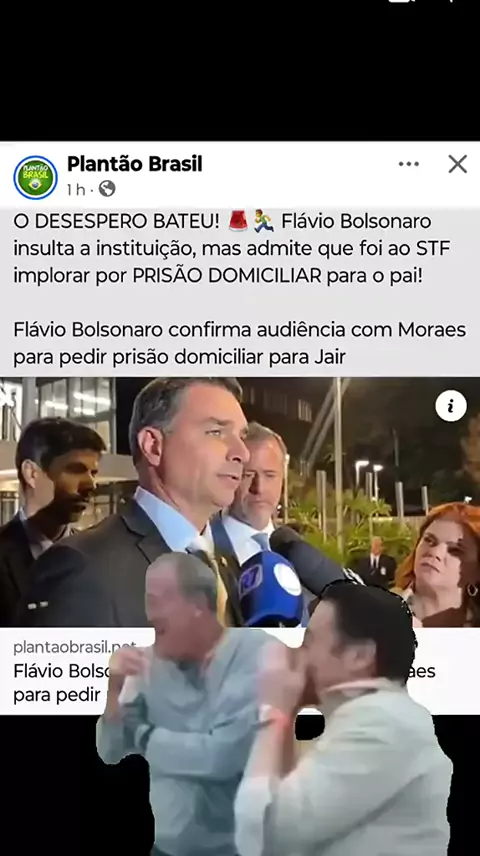This screenshot has height=856, width=480.
Task: Click the blue RT microphone in the photo
Action: click(x=270, y=587)
